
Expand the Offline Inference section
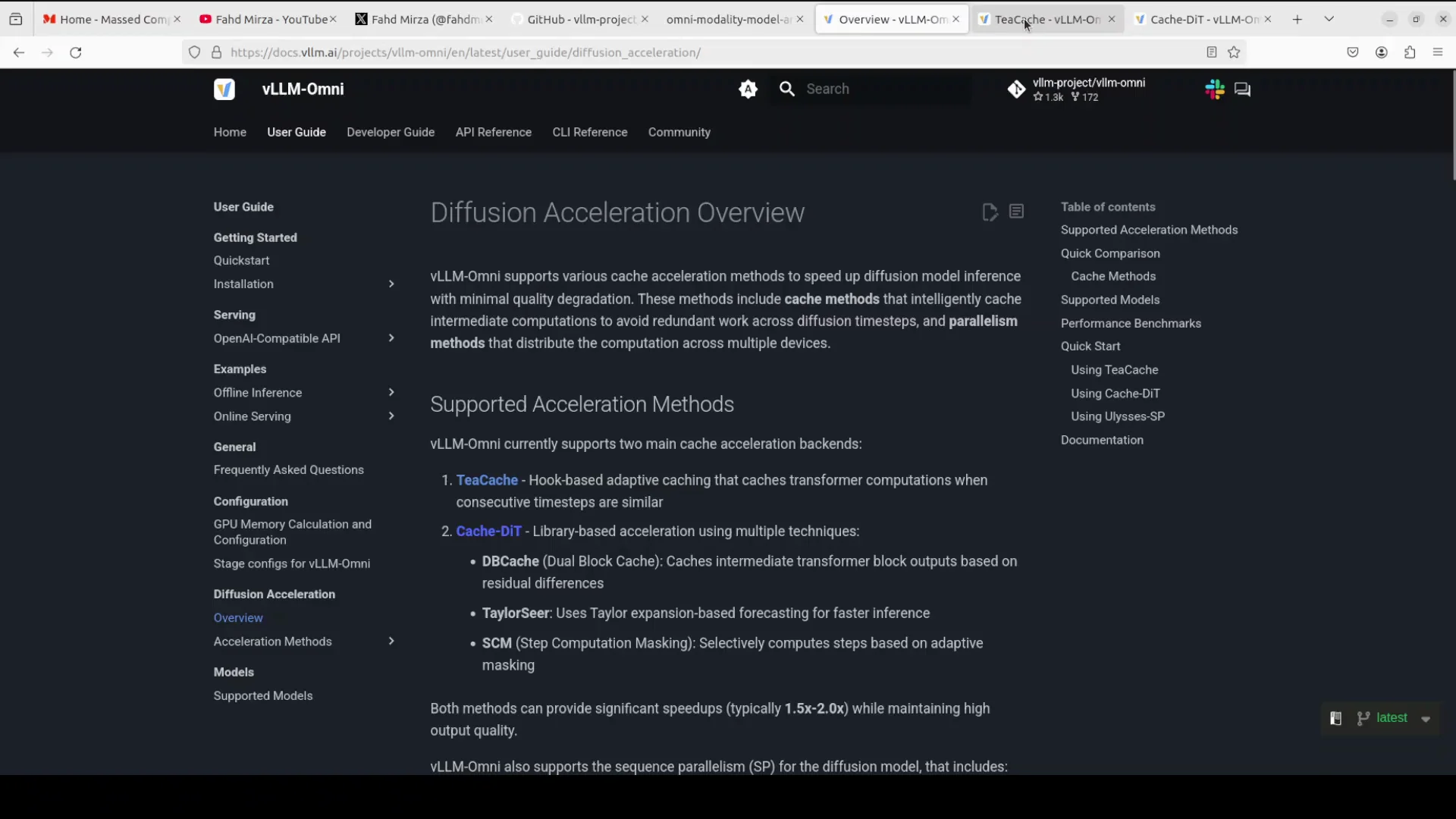(391, 393)
